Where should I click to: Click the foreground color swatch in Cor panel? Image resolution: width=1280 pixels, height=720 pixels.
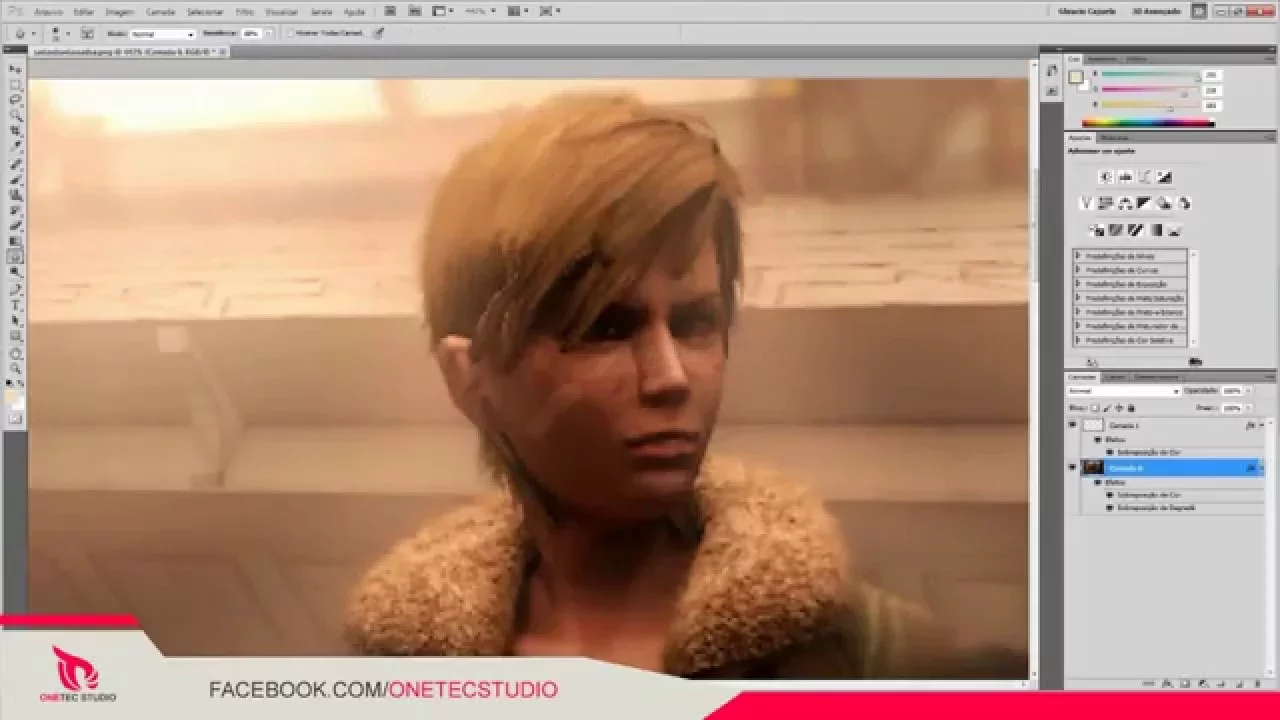[x=1075, y=77]
